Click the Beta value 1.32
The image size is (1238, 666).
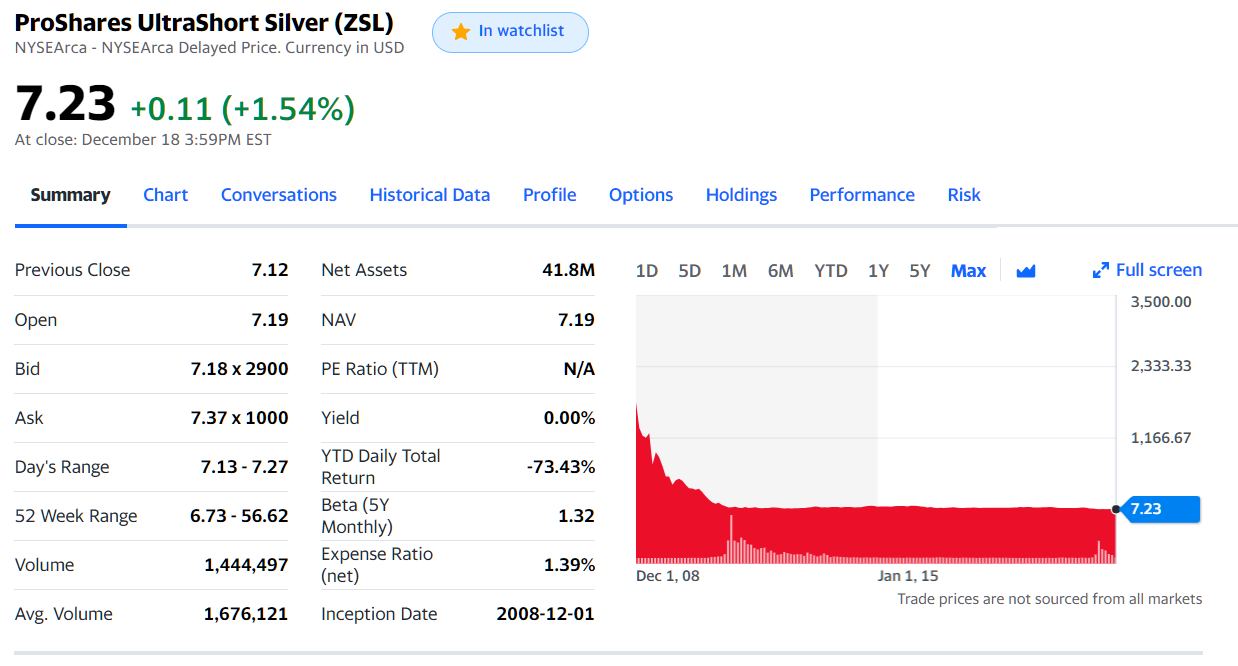[x=577, y=516]
